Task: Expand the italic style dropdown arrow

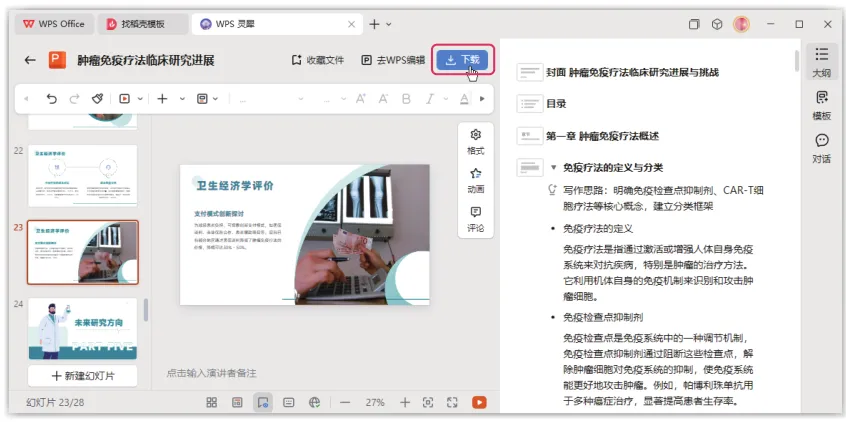Action: click(x=446, y=99)
